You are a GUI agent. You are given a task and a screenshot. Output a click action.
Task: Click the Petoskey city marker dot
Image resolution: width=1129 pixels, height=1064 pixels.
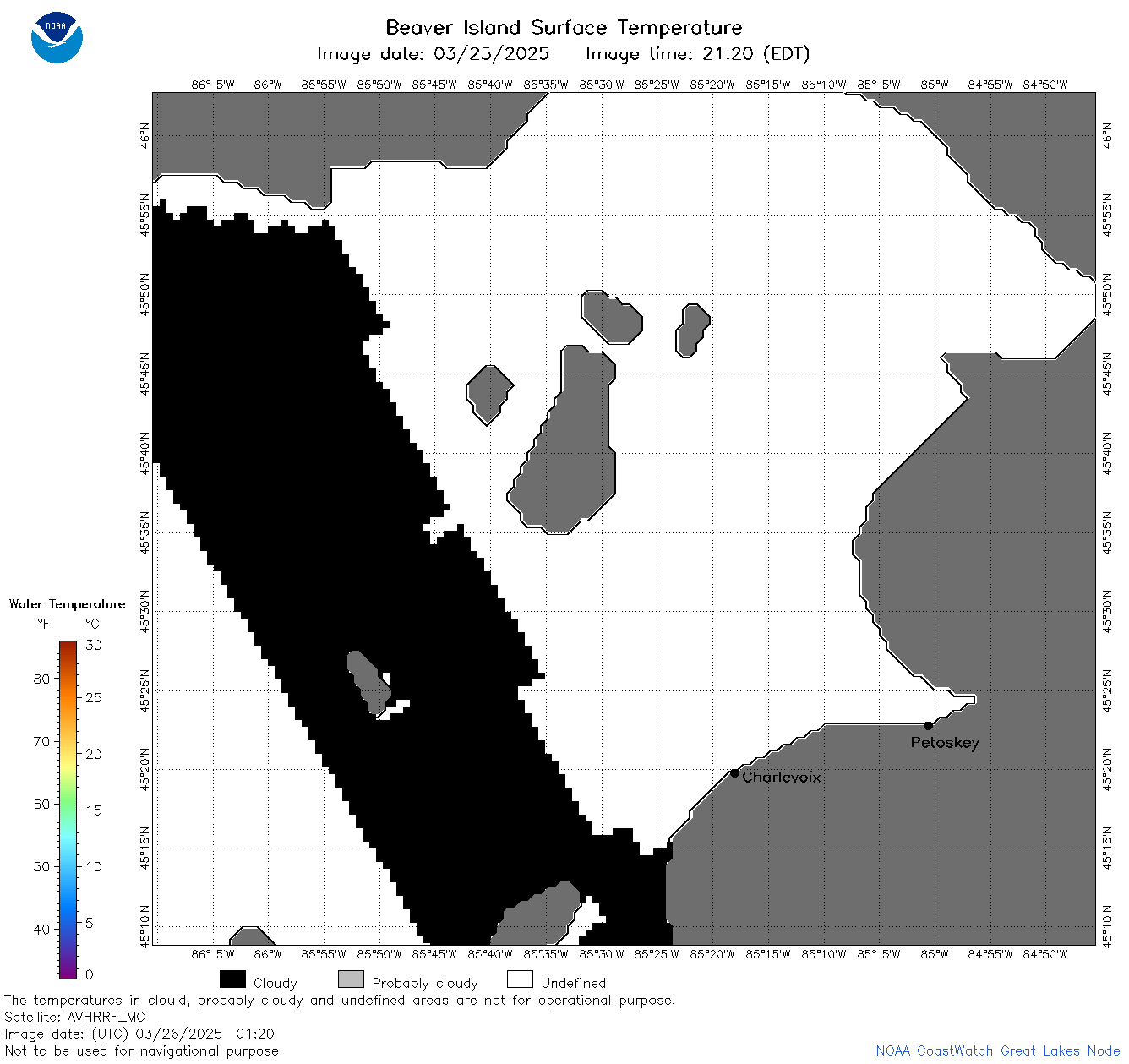928,725
